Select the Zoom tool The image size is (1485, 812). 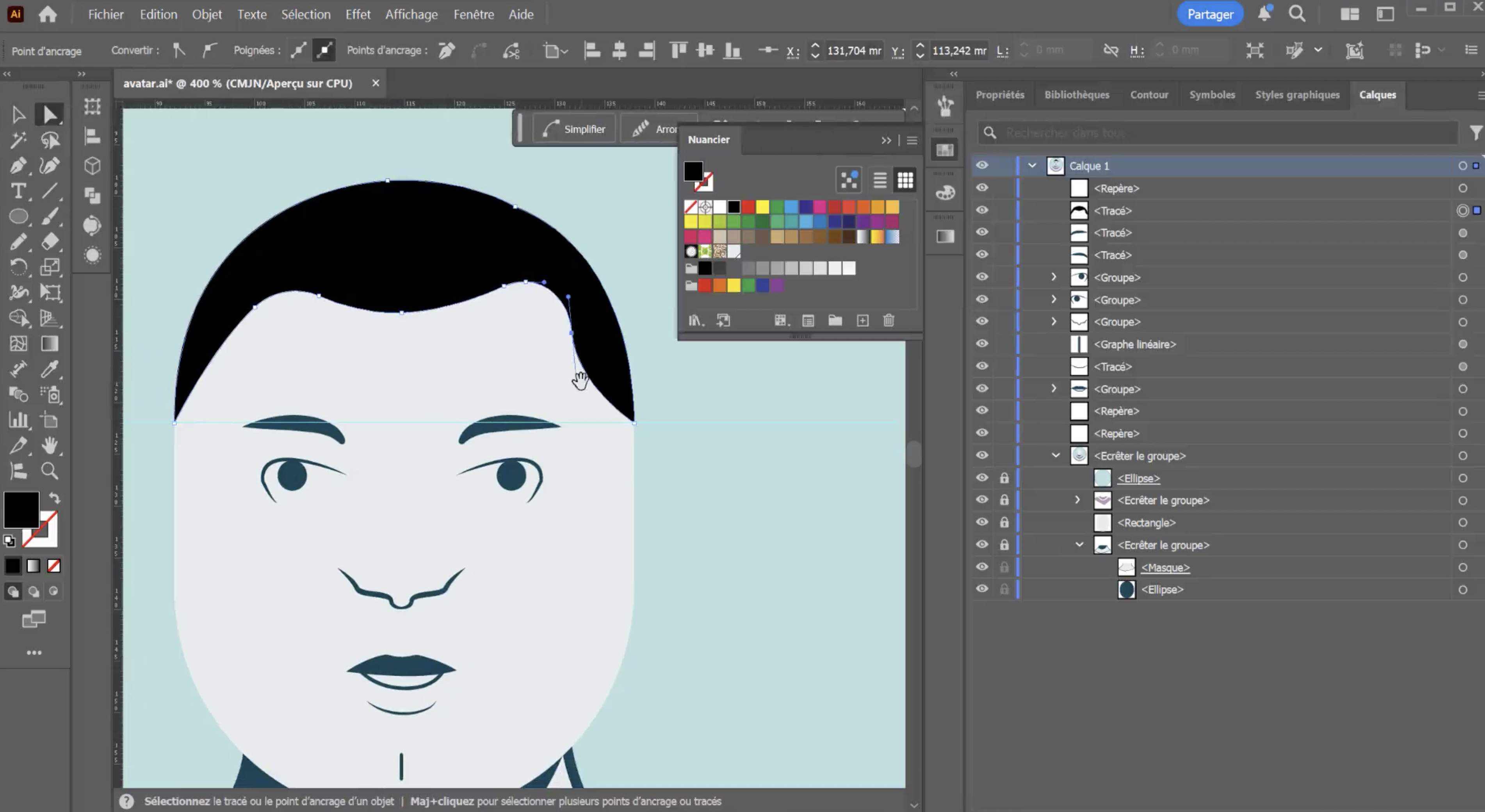pos(50,471)
